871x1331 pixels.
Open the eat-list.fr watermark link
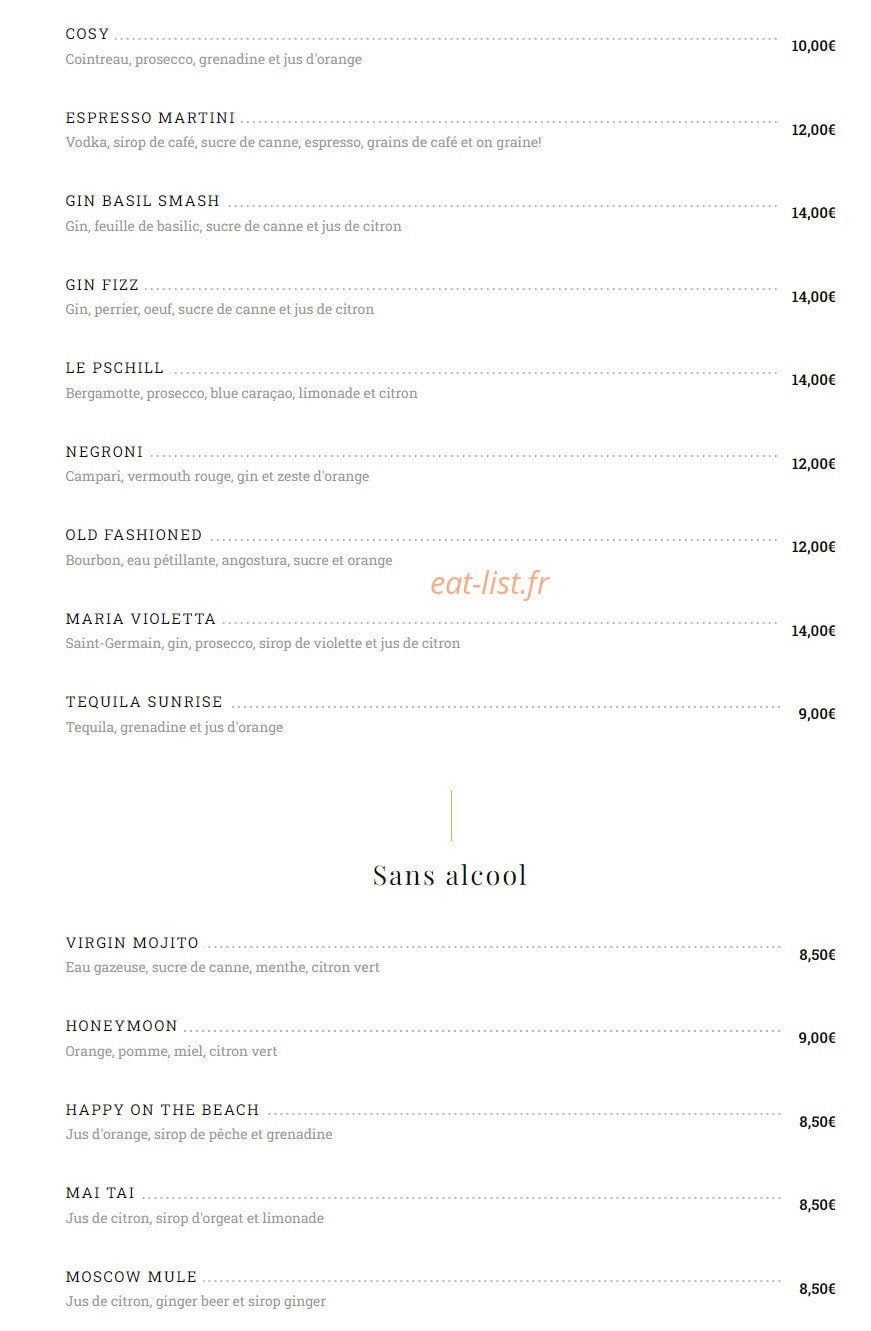490,583
